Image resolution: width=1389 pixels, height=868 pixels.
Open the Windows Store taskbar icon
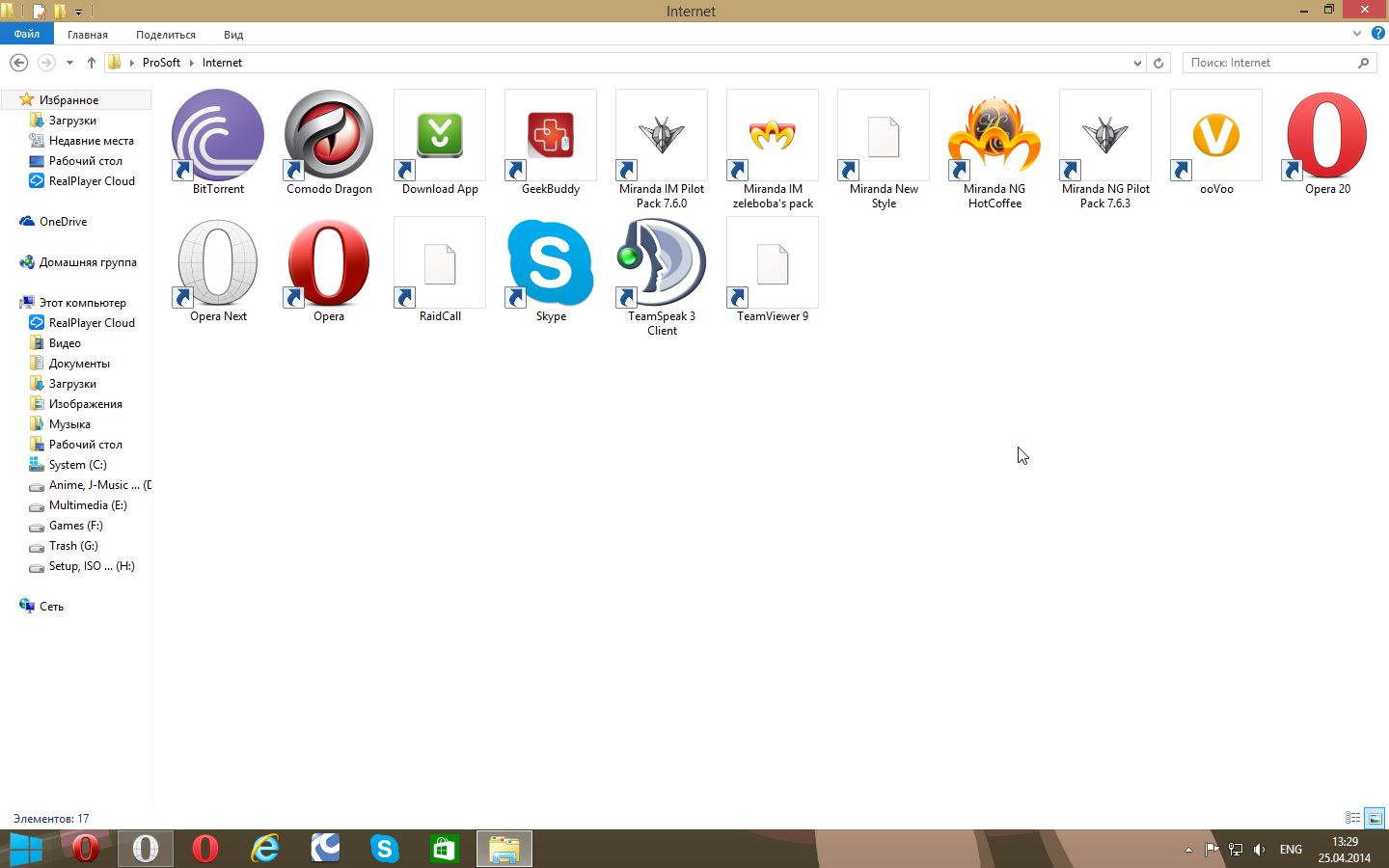(444, 849)
